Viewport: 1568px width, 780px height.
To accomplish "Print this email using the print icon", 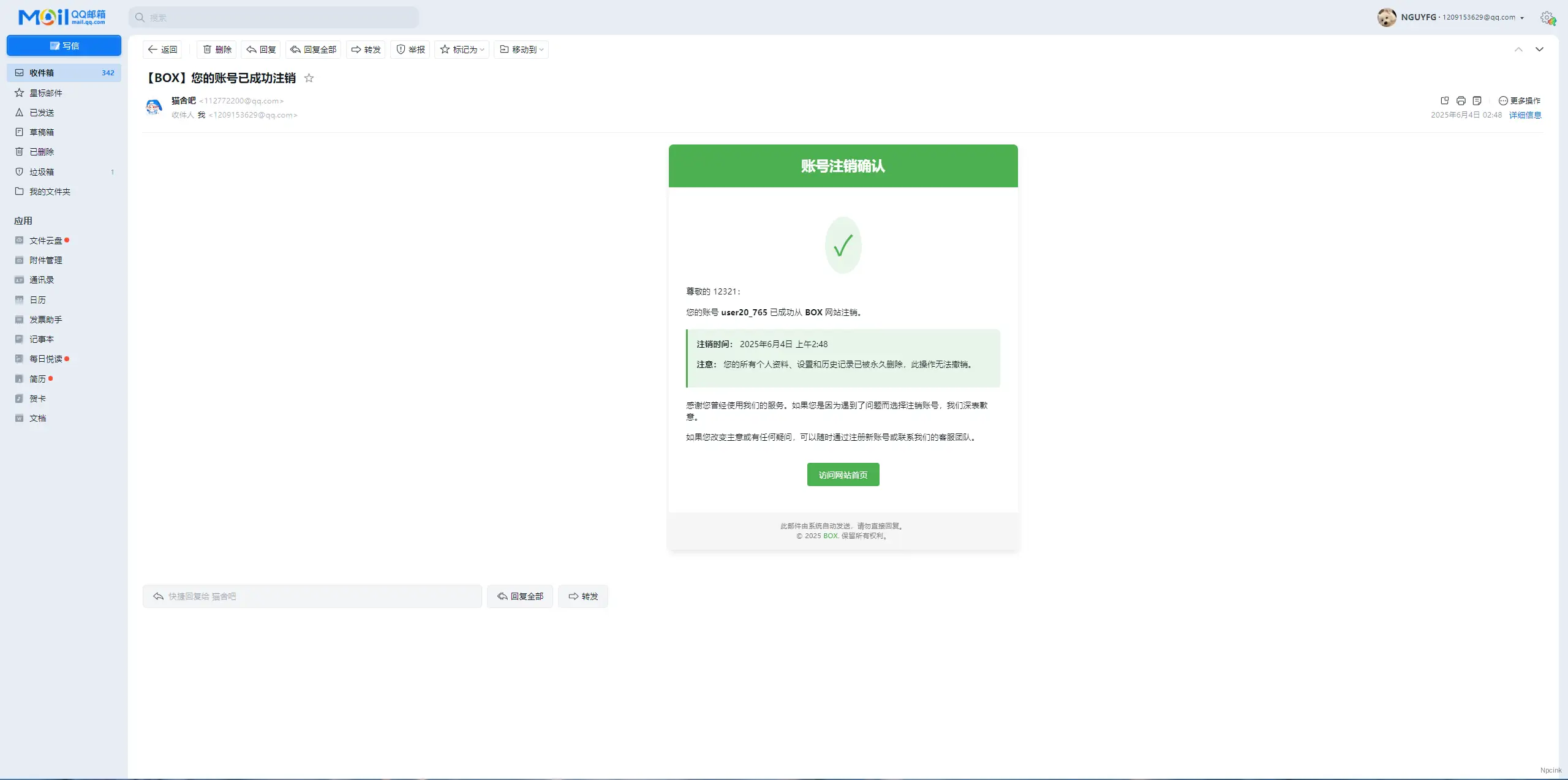I will click(1461, 100).
